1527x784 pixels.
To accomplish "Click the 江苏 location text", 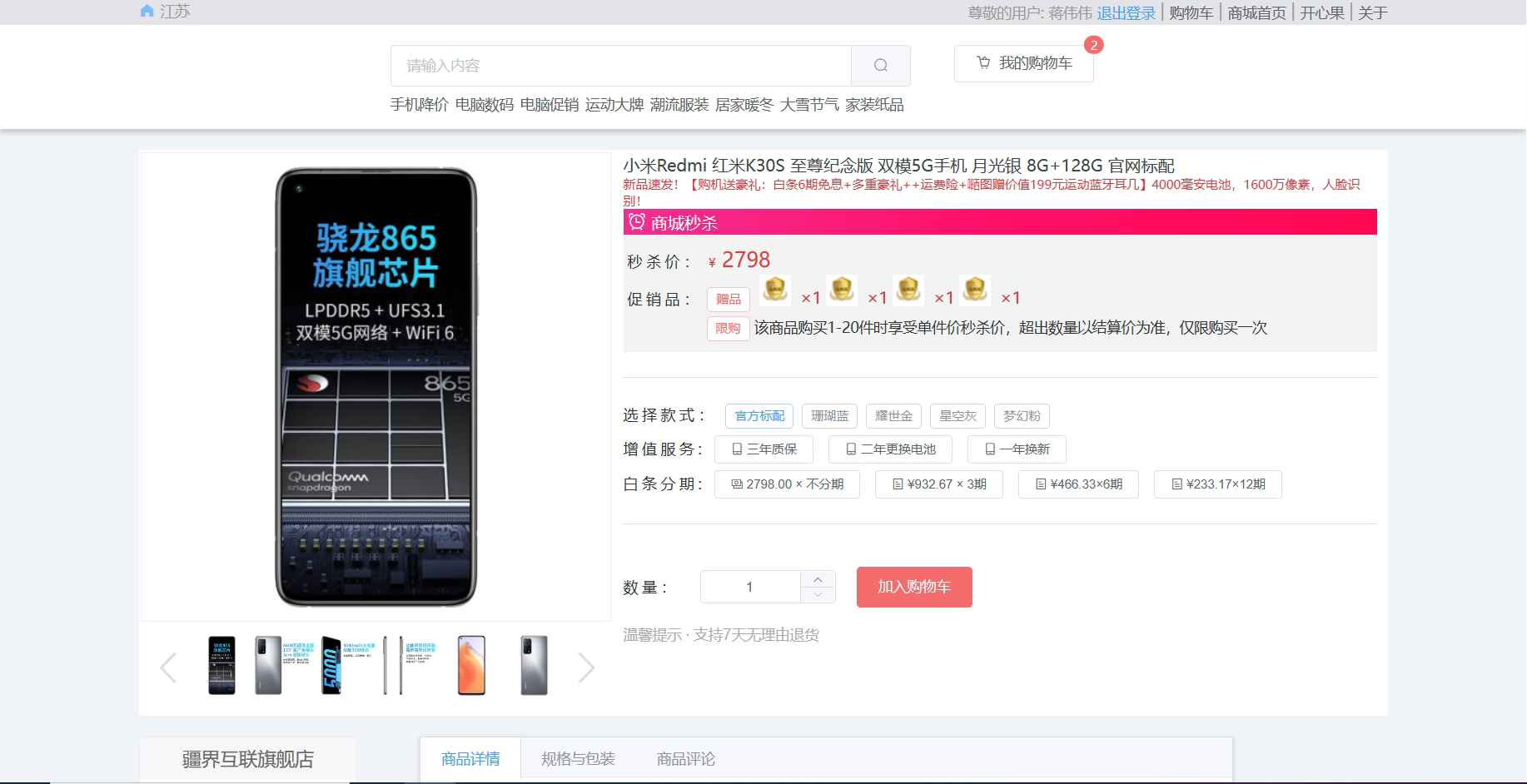I will (176, 11).
